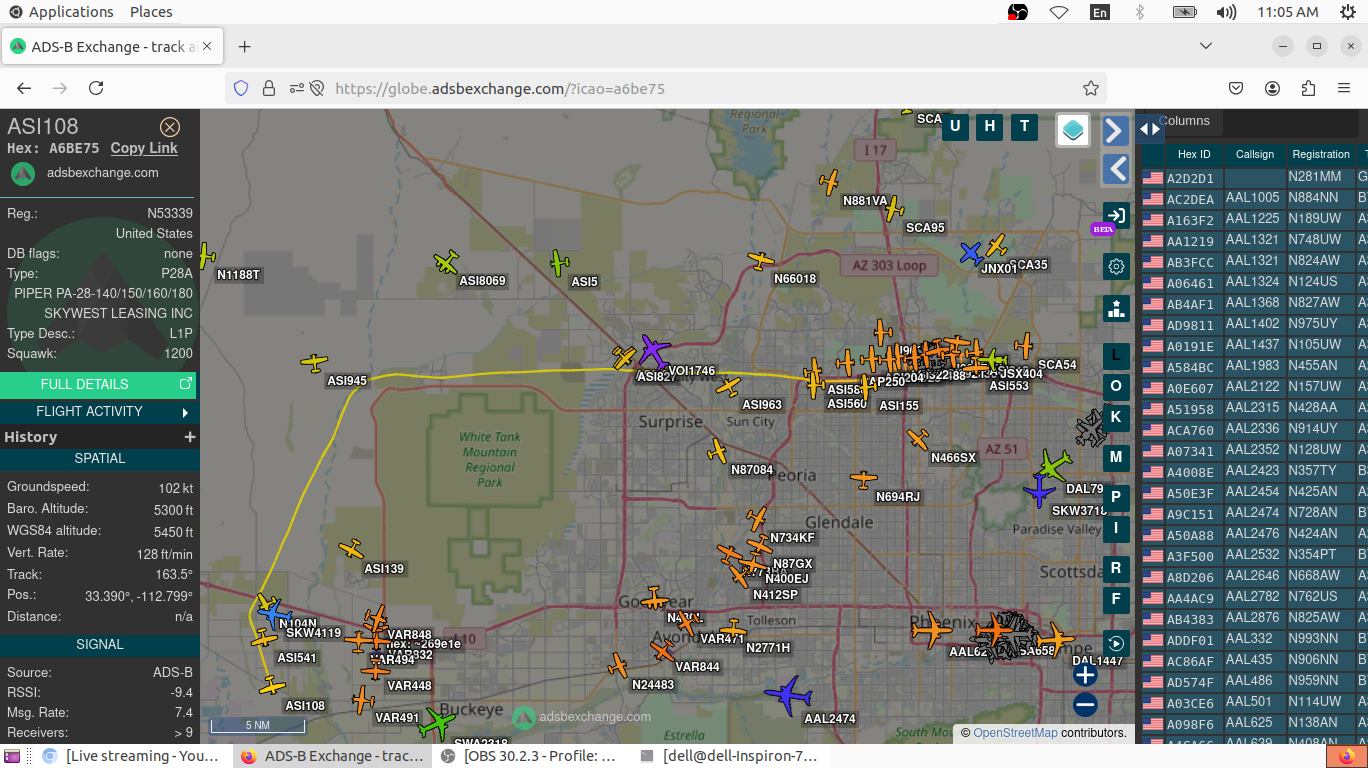Select the N66018 plane icon
Screen dimensions: 1368x768
click(x=761, y=261)
